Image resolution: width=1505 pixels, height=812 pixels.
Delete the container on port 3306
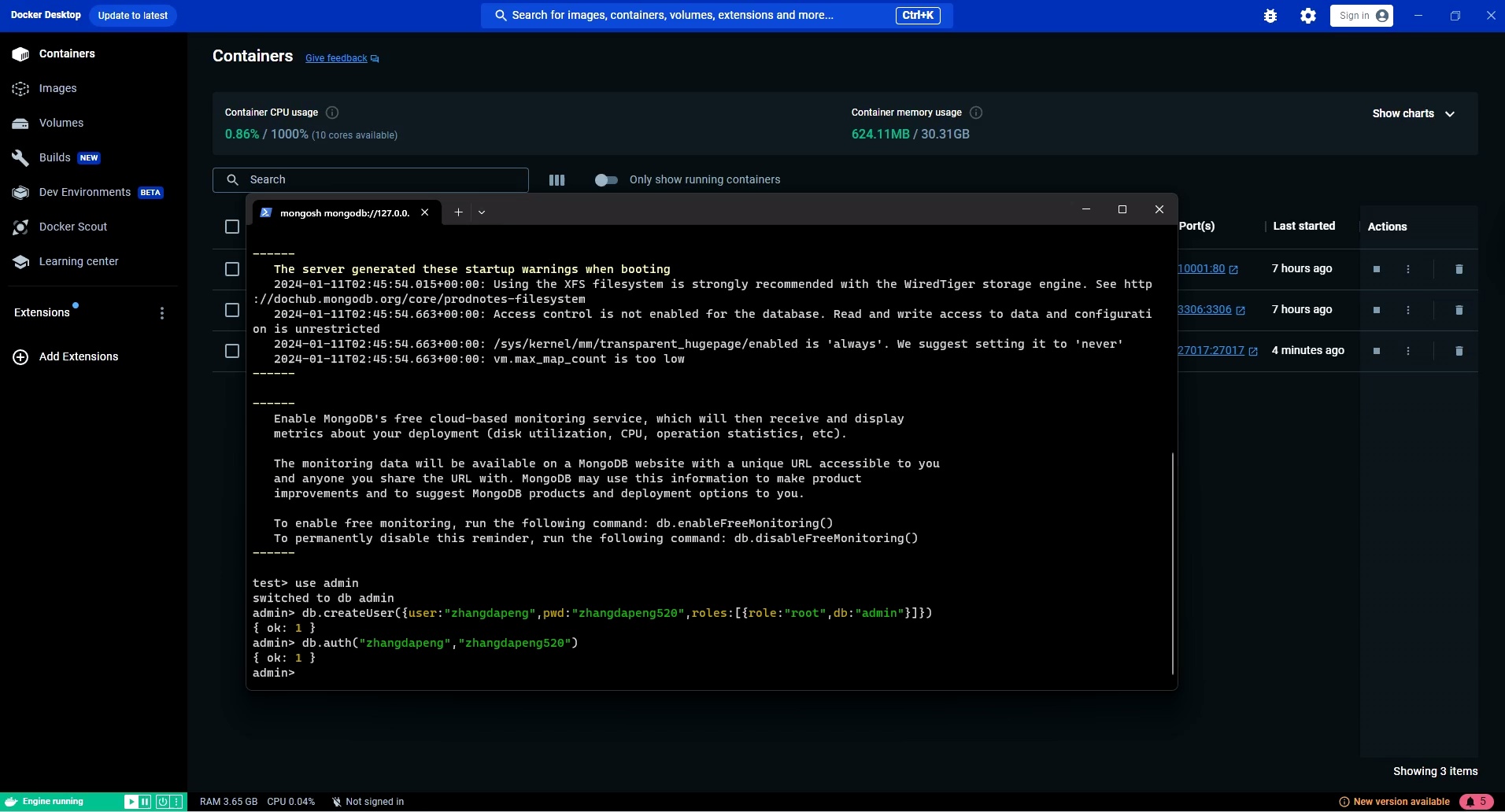(x=1458, y=310)
